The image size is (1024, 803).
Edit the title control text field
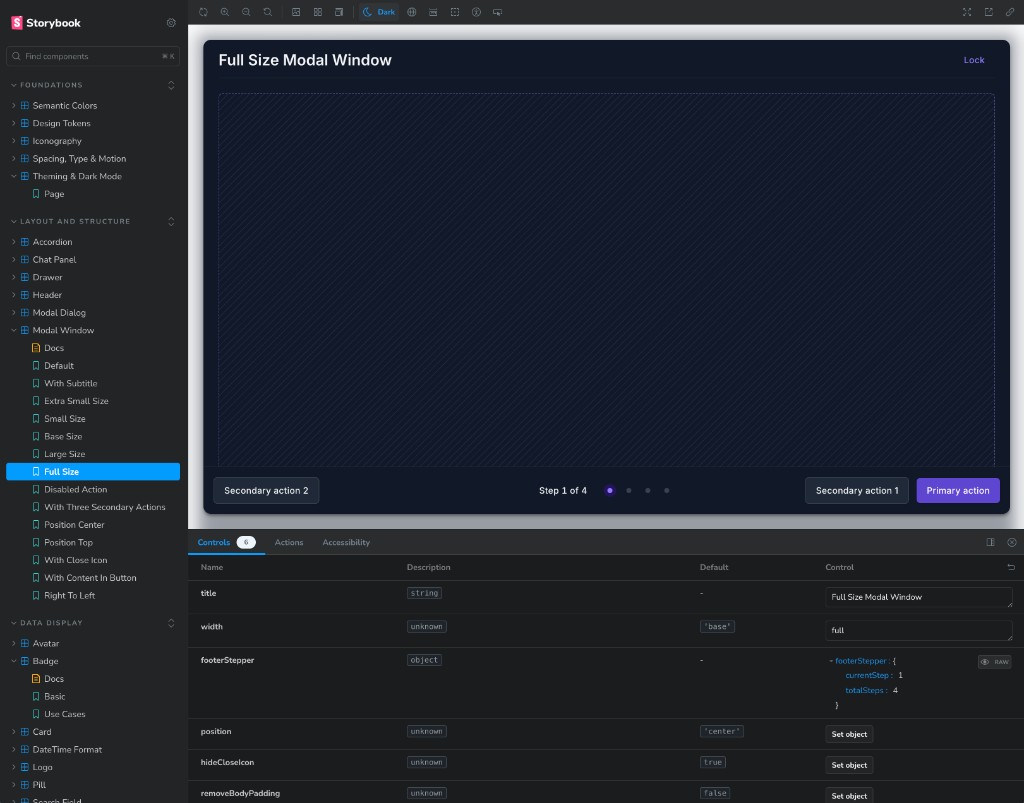pyautogui.click(x=919, y=597)
